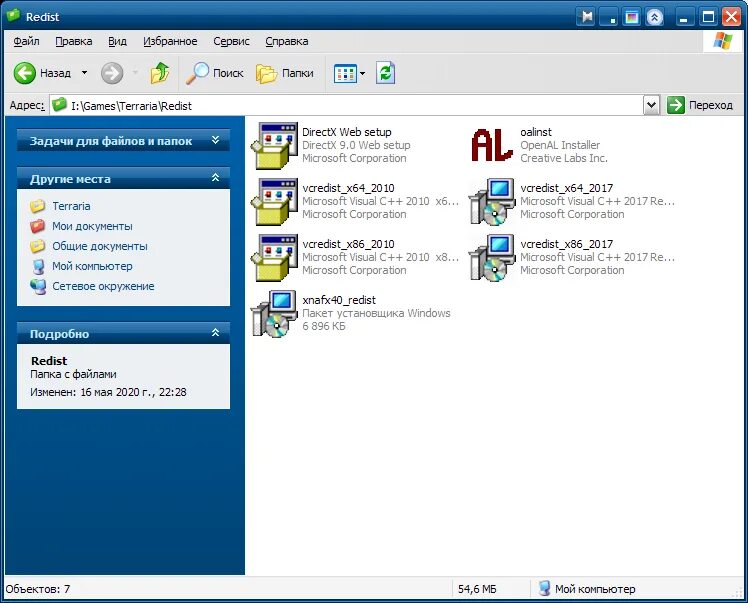Maximize the Redist window

point(708,18)
